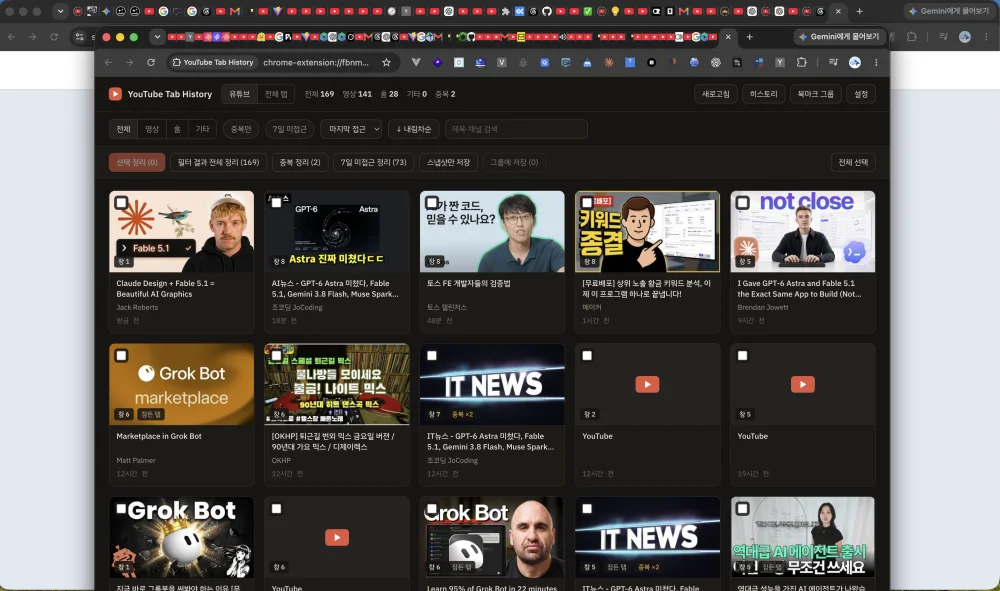This screenshot has height=591, width=1000.
Task: Select the 'not close' video card checkbox
Action: [742, 203]
